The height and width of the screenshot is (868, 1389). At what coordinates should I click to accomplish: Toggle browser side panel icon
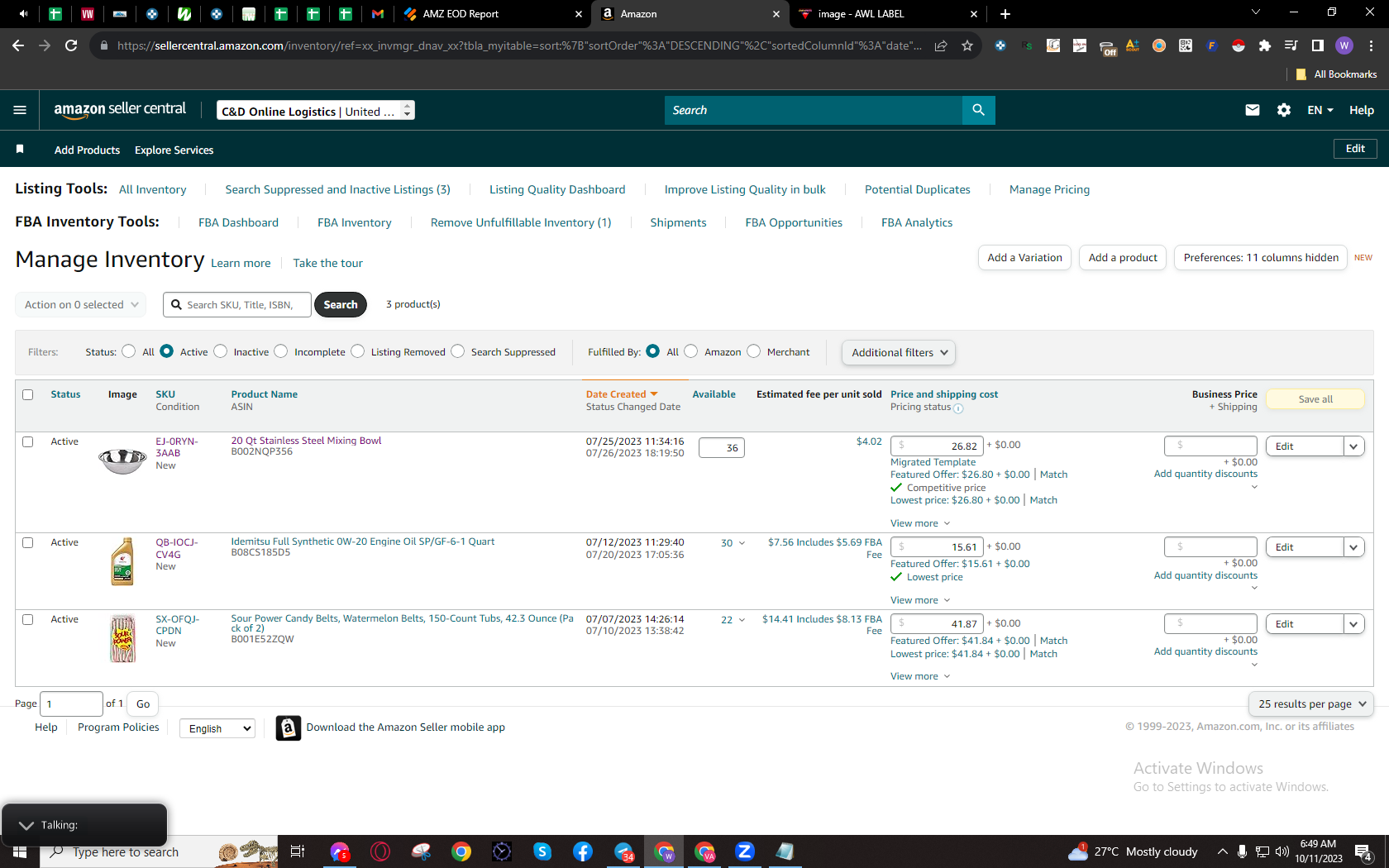tap(1318, 45)
